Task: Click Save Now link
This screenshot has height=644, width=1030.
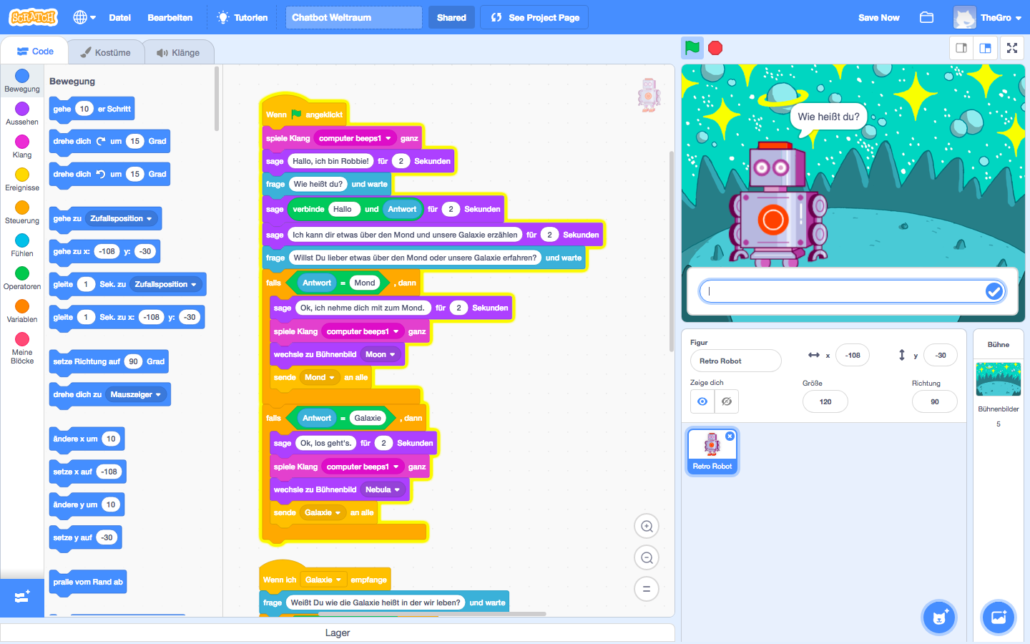Action: click(878, 18)
